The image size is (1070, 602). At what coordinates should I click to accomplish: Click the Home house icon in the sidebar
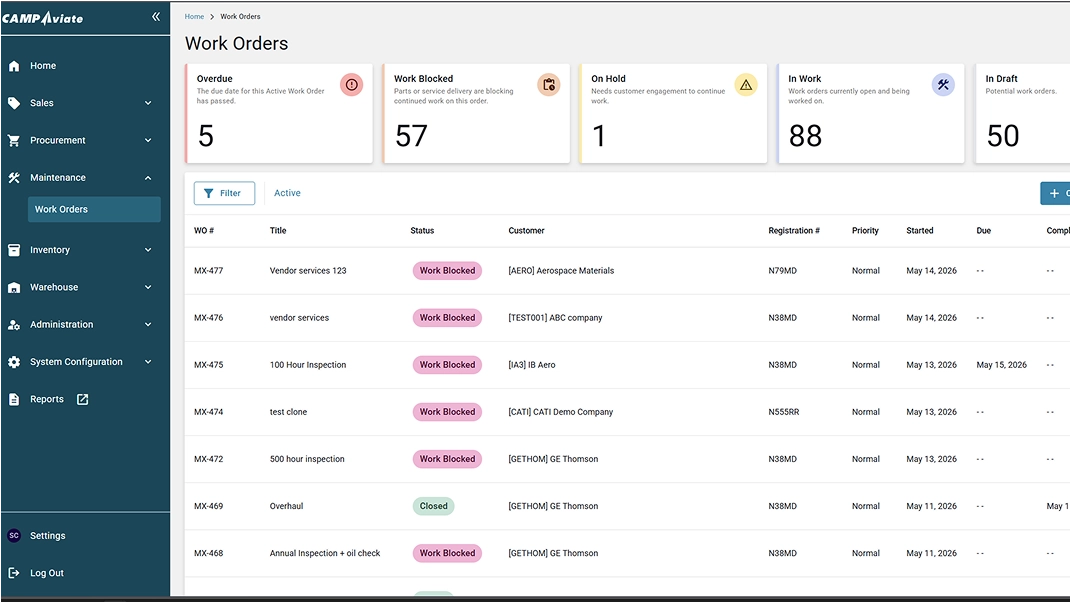tap(14, 66)
